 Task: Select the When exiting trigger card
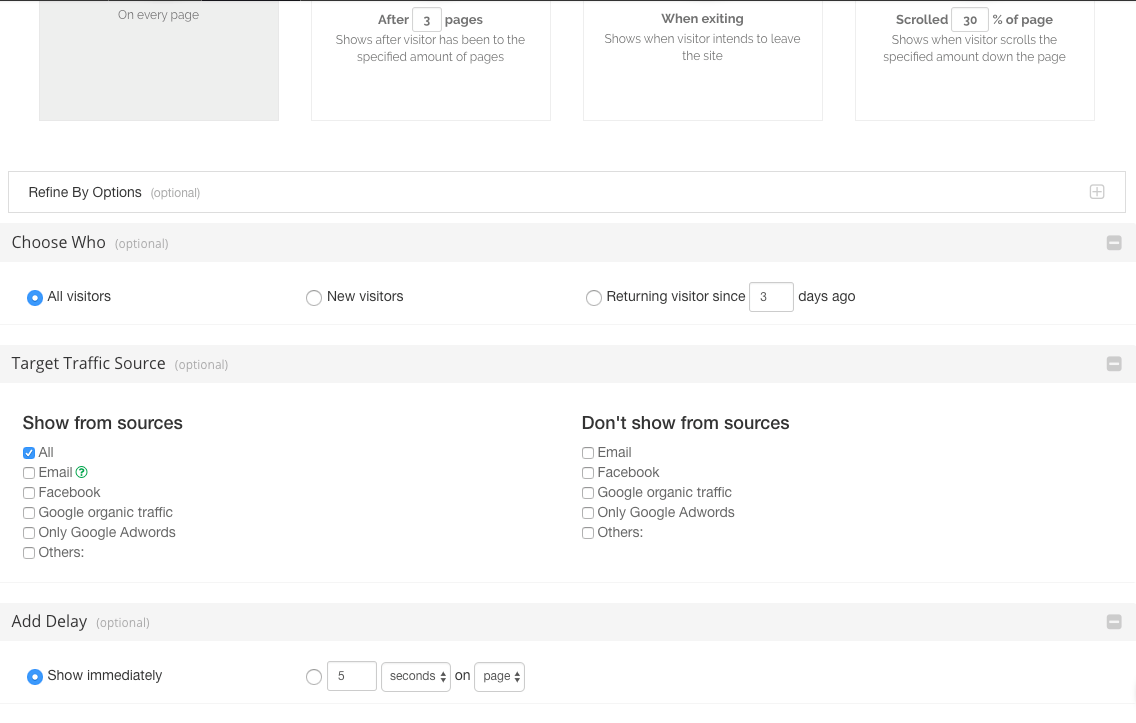702,60
